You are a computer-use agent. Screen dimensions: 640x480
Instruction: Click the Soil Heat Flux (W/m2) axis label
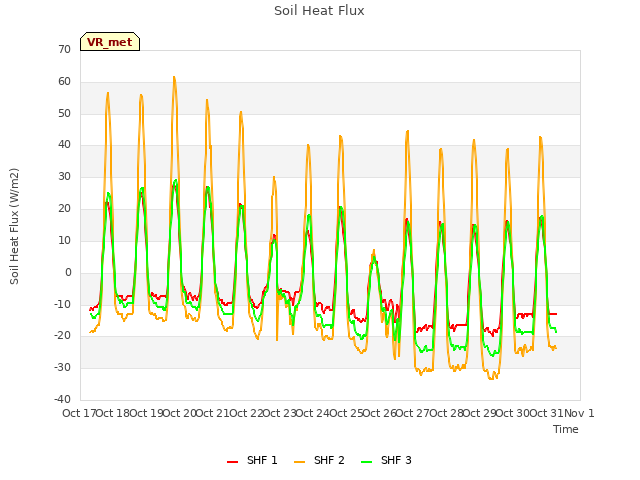coord(14,226)
